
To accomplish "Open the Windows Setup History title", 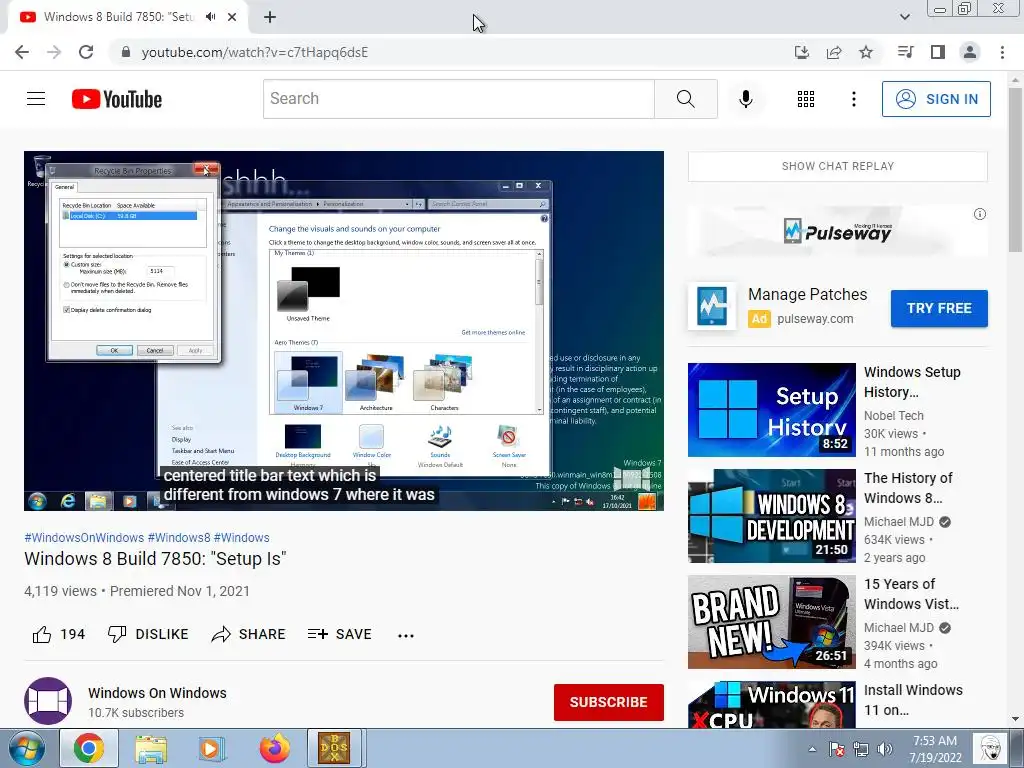I will pyautogui.click(x=912, y=381).
